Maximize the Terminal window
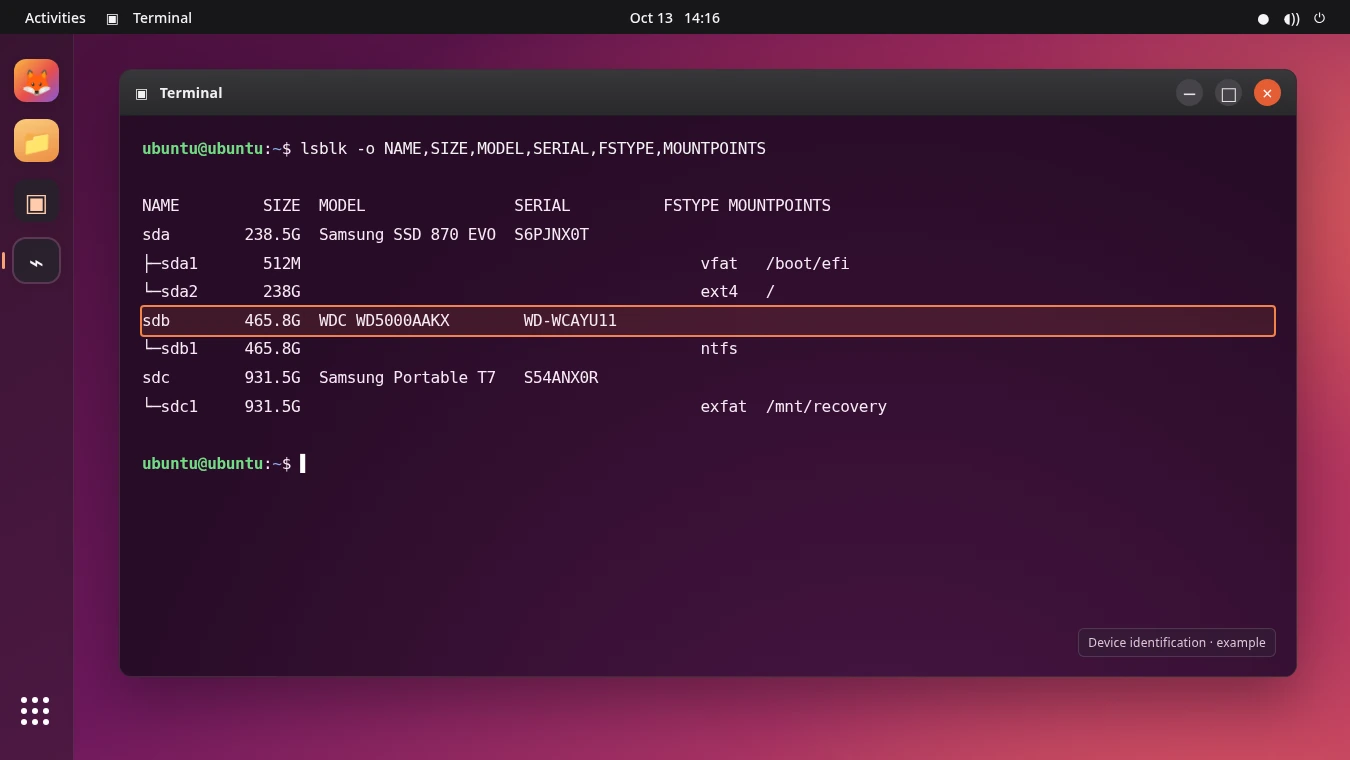Image resolution: width=1350 pixels, height=760 pixels. coord(1228,93)
